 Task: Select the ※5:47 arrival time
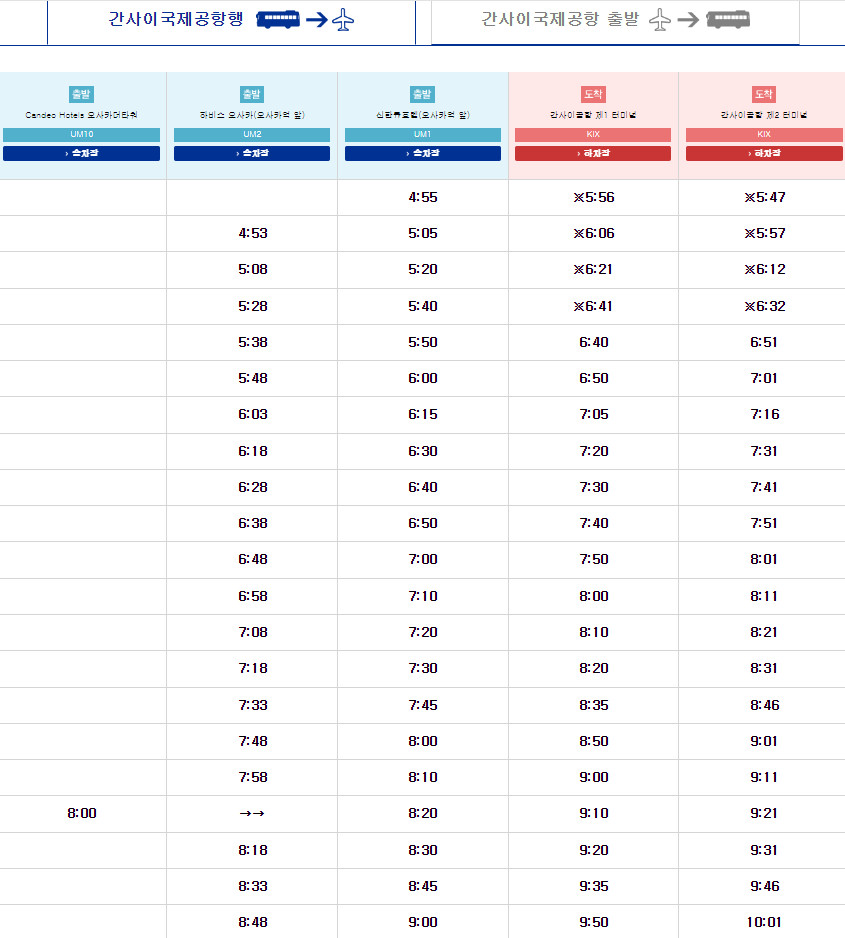764,197
